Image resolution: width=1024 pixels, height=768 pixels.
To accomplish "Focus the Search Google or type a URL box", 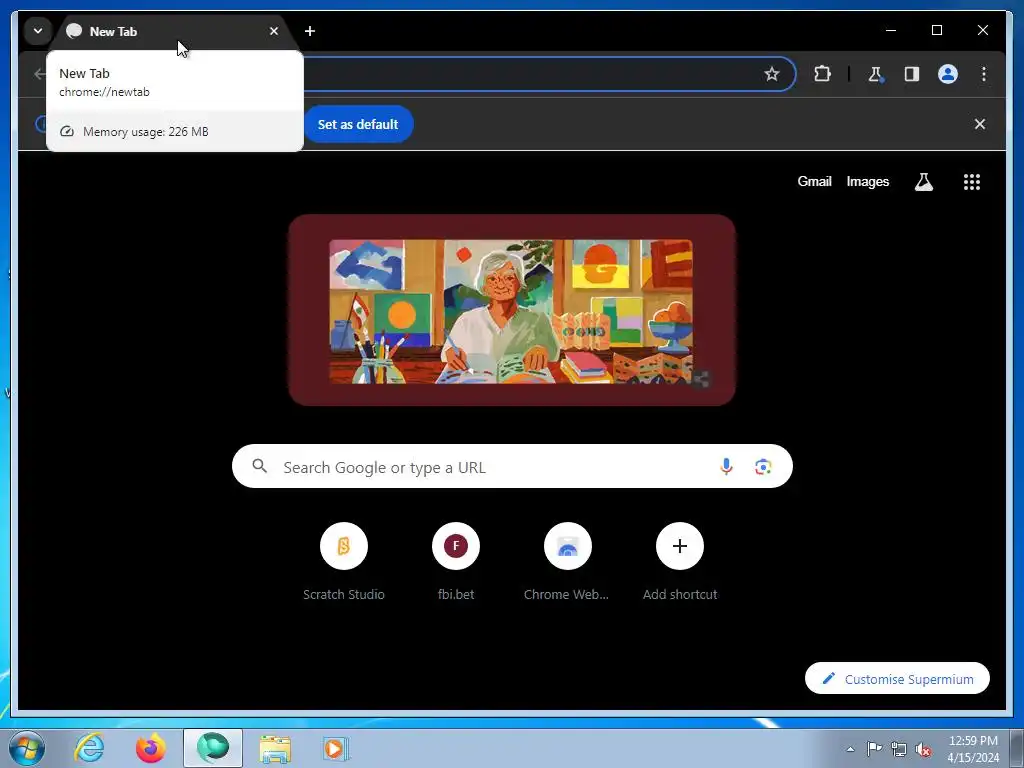I will 512,466.
